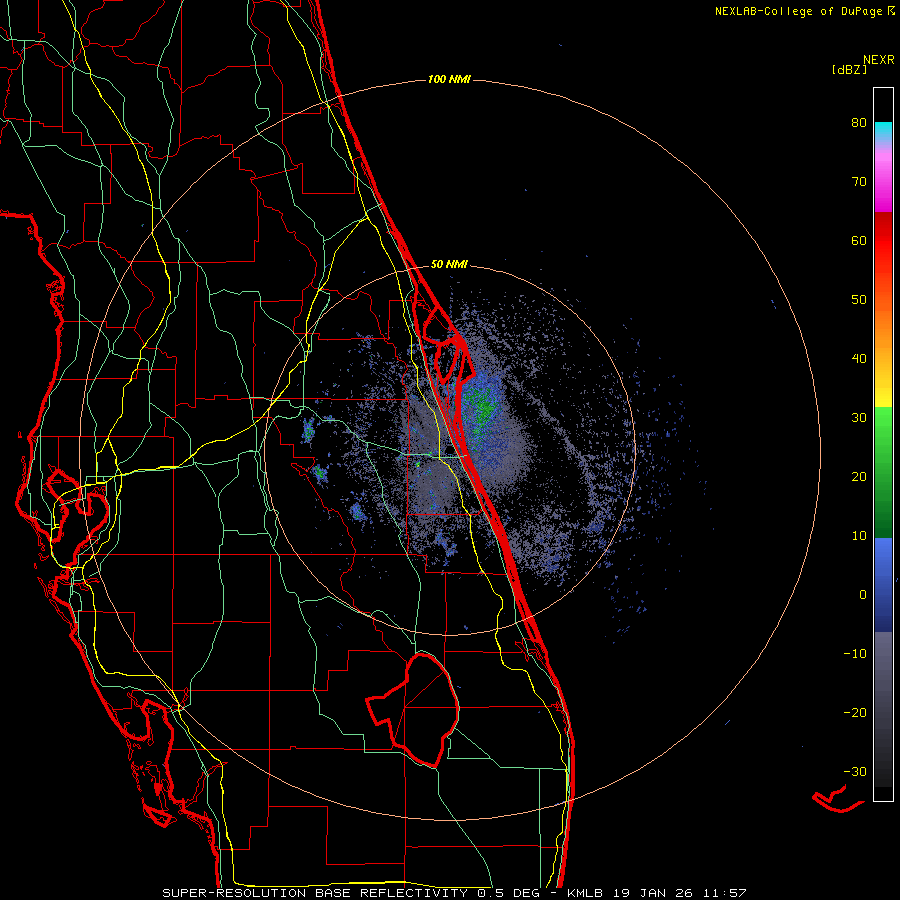This screenshot has width=900, height=900.
Task: Click the 50 NMI range ring label
Action: coord(449,265)
